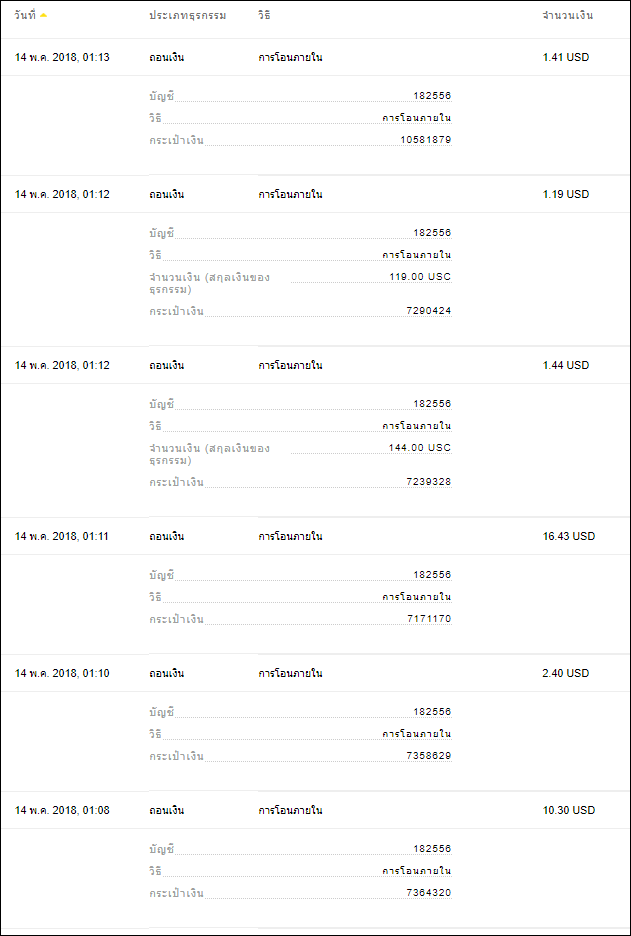Image resolution: width=631 pixels, height=936 pixels.
Task: Click account number 182556 in first transaction
Action: click(432, 96)
